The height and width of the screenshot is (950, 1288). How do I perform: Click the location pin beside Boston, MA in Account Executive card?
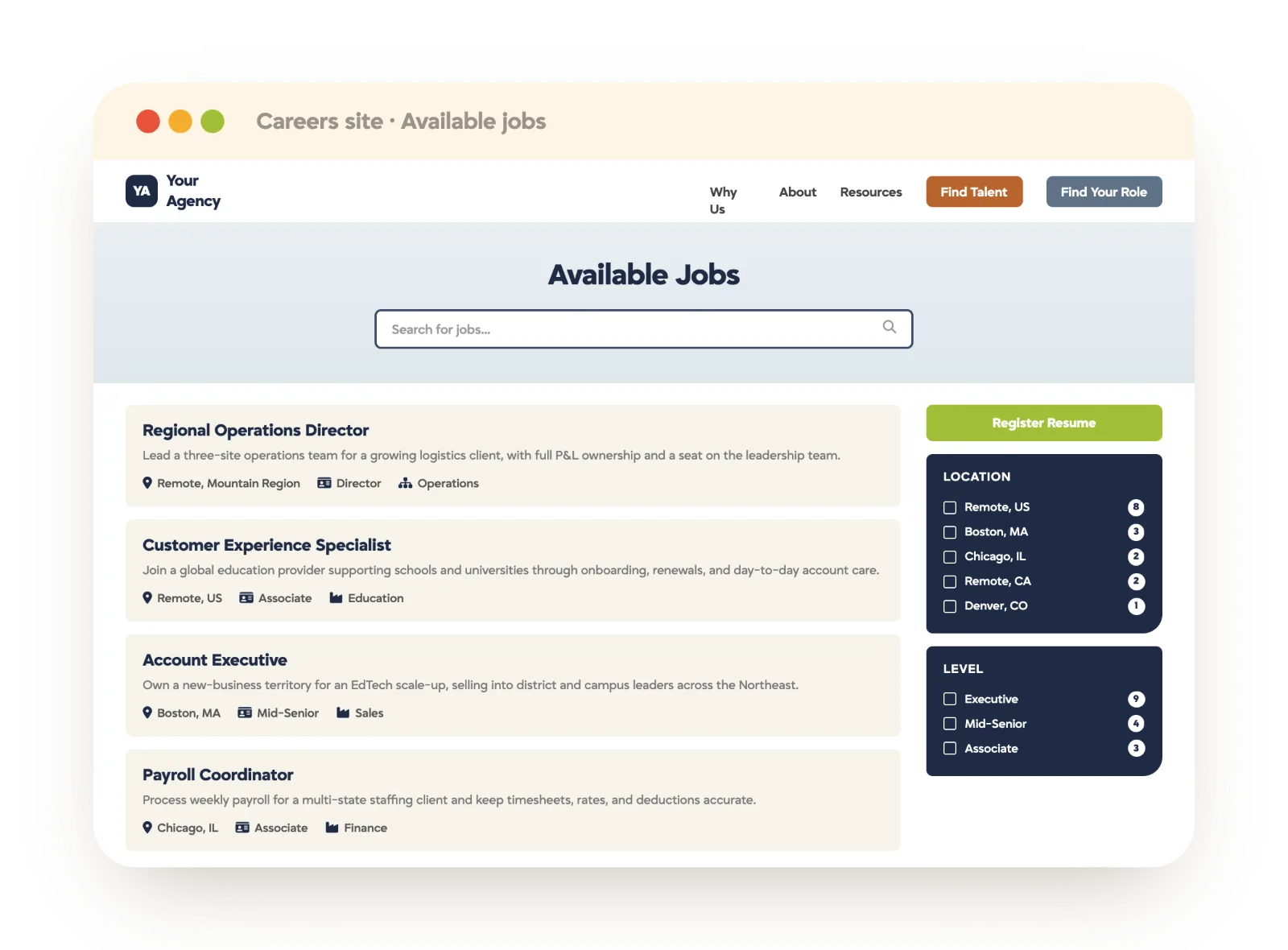point(147,712)
